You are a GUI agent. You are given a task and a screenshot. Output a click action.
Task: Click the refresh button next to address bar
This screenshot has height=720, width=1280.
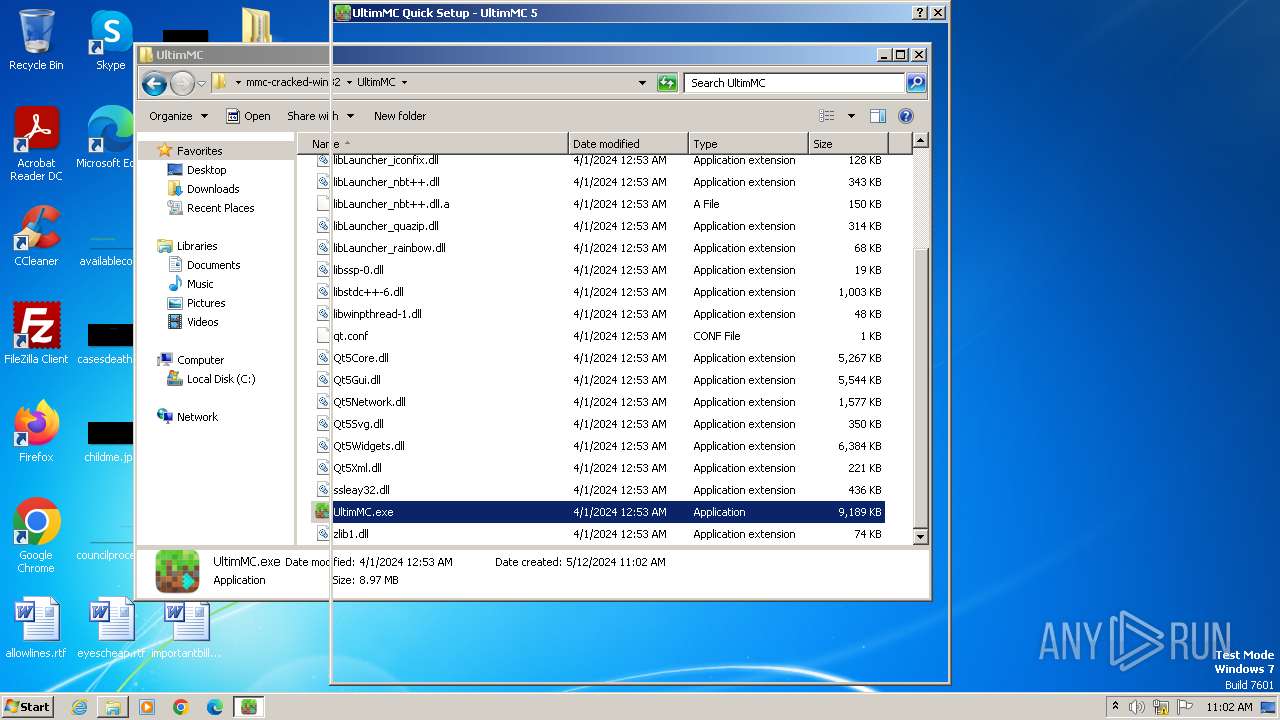tap(667, 83)
